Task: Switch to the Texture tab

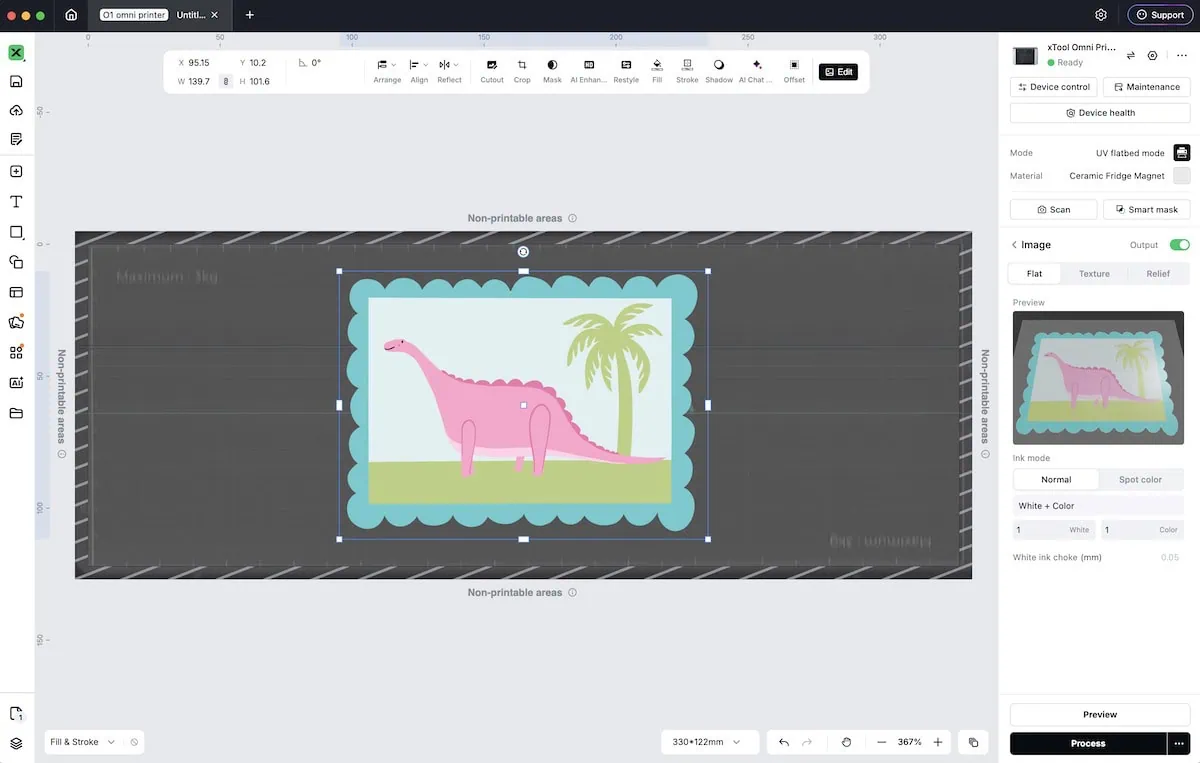Action: [1094, 273]
